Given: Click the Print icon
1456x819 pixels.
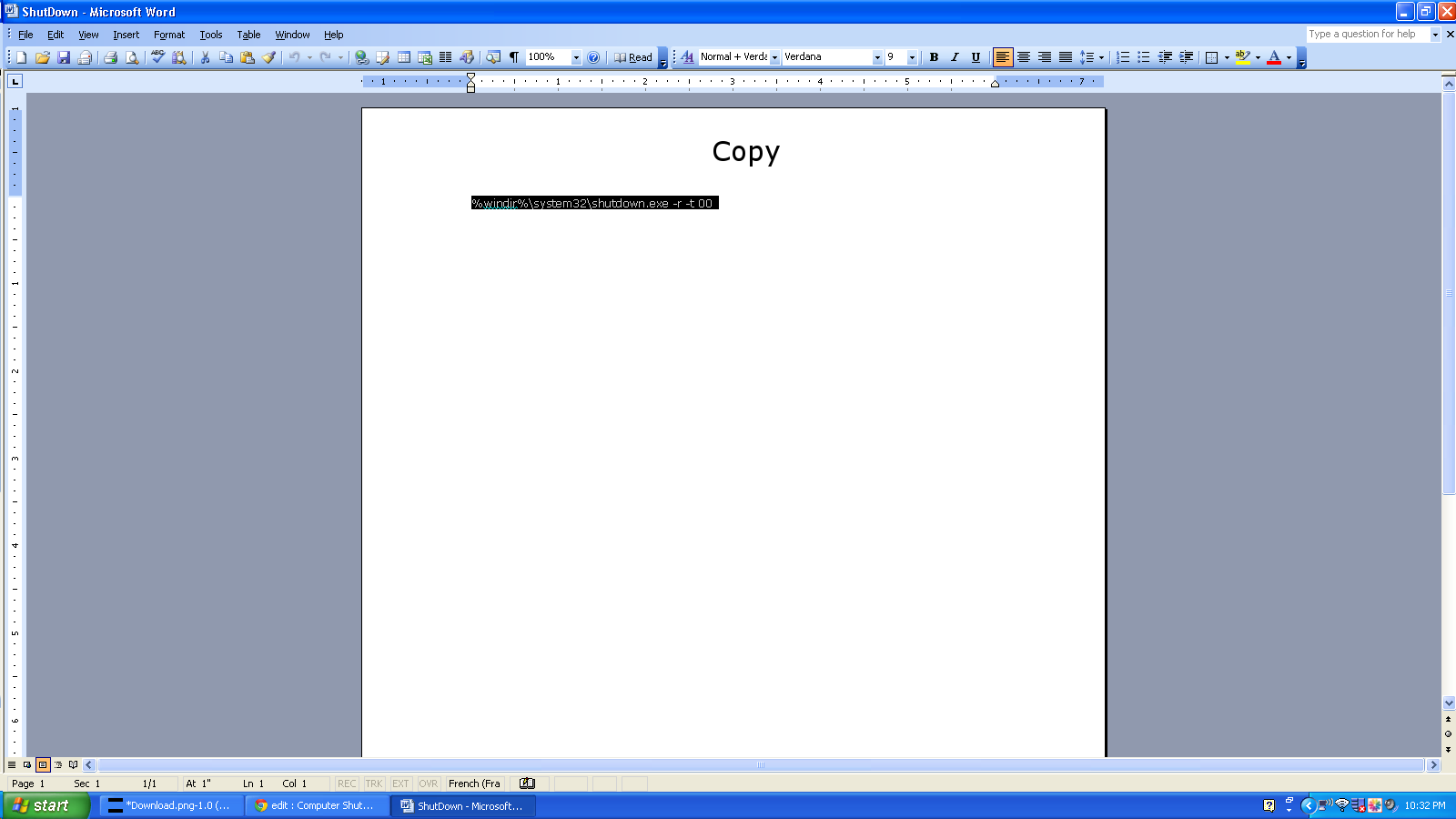Looking at the screenshot, I should click(111, 57).
